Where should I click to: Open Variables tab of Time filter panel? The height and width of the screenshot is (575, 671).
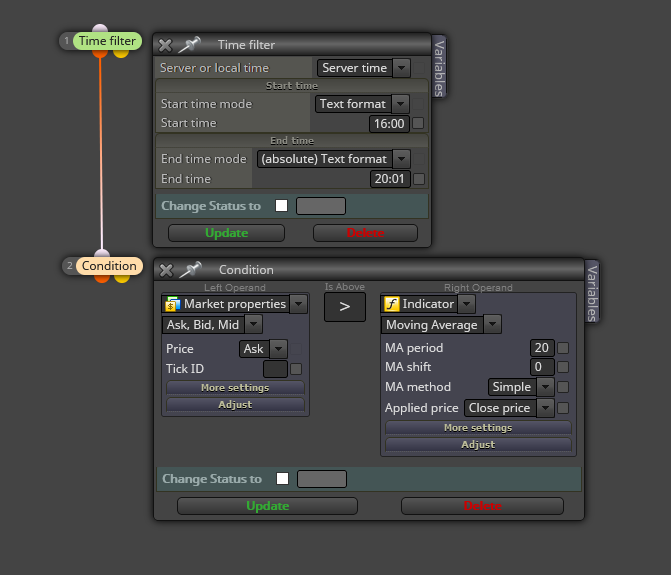(439, 68)
